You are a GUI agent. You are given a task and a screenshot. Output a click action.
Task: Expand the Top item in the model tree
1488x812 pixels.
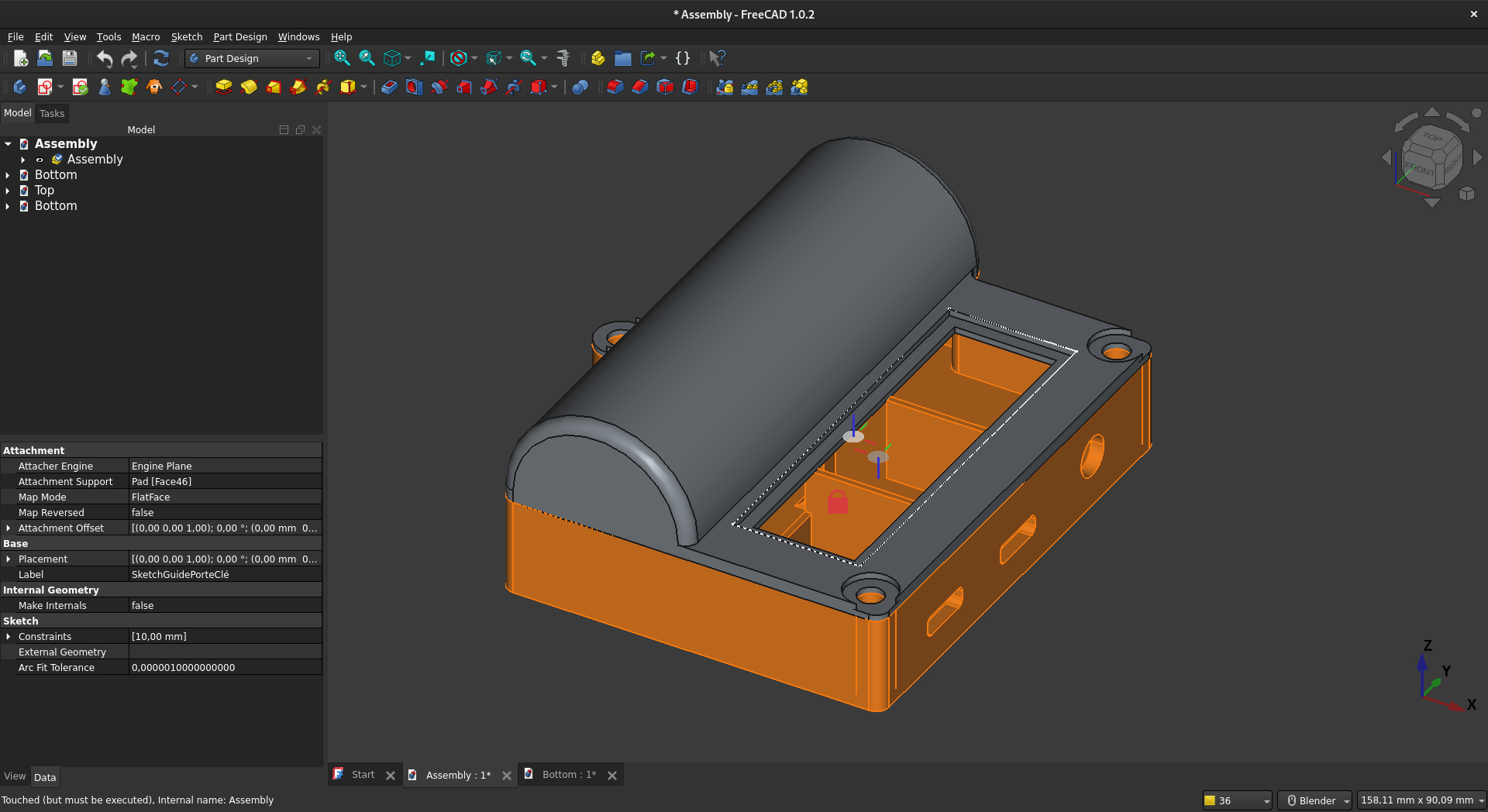click(8, 191)
